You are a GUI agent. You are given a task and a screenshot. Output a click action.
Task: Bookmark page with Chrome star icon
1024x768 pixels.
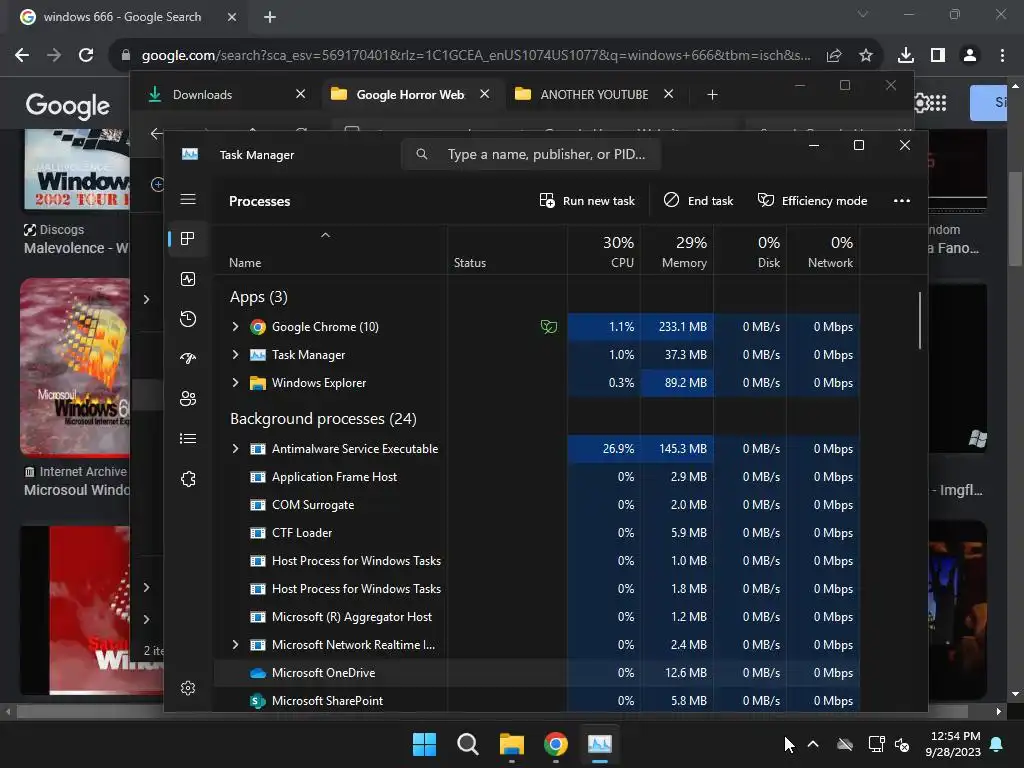(866, 55)
